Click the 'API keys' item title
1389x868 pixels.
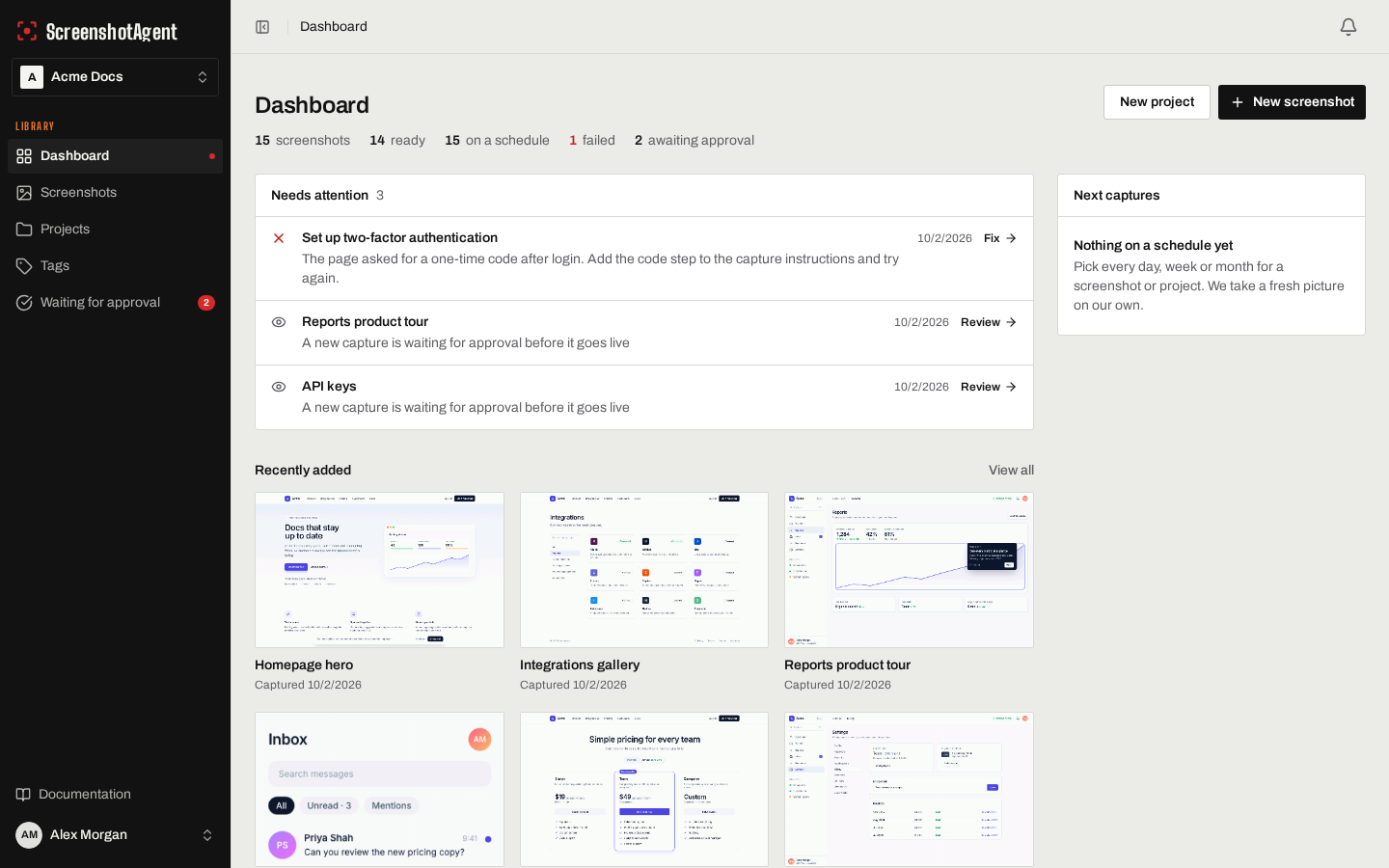329,387
